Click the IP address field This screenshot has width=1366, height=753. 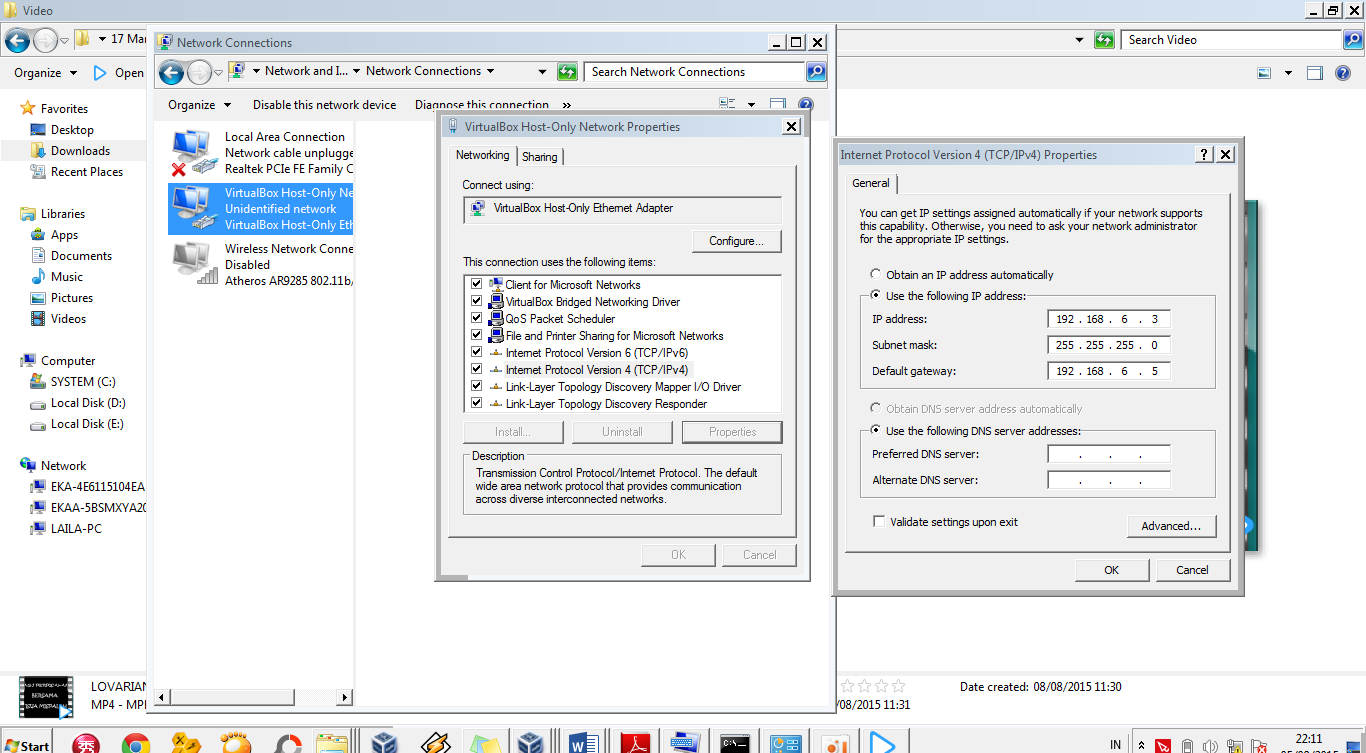point(1109,319)
